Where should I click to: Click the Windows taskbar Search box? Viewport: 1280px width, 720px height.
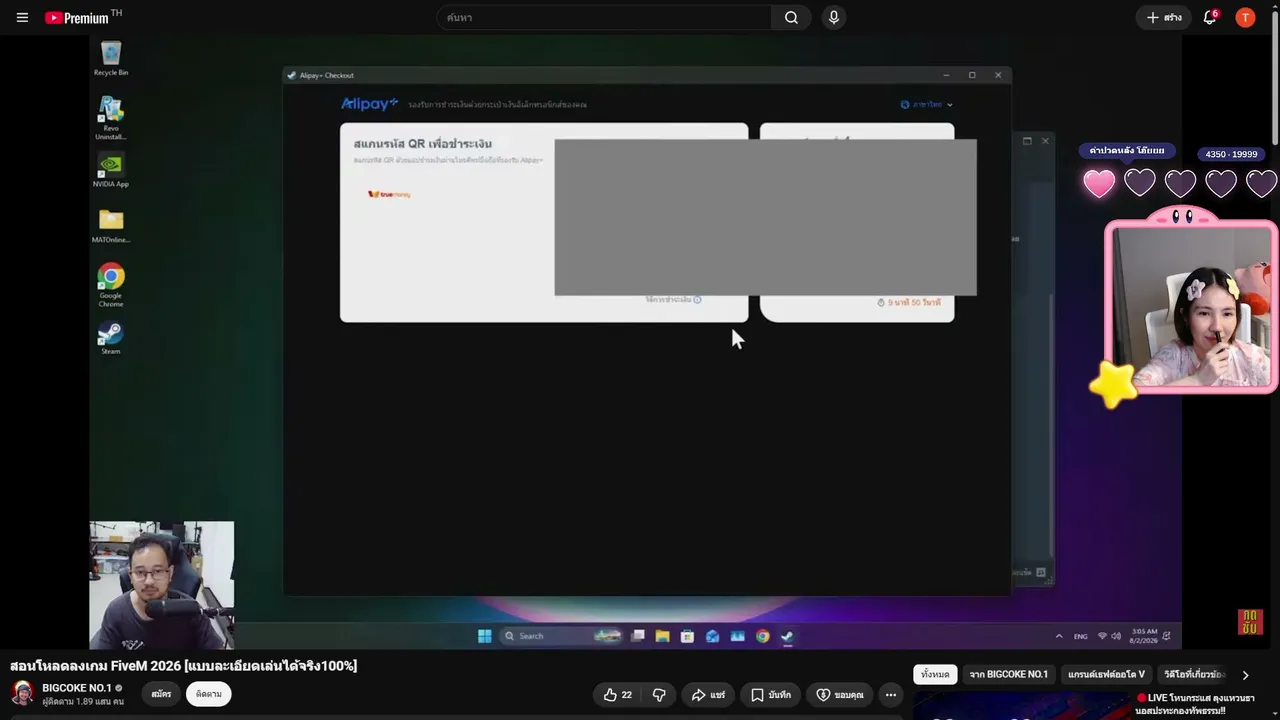[x=563, y=636]
